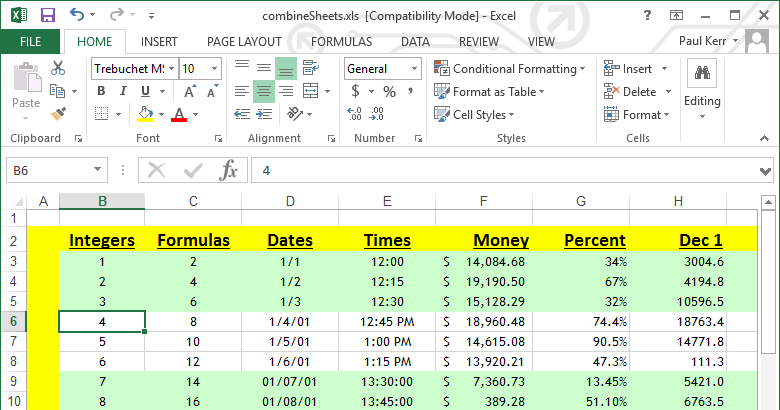Apply the red font color

tap(179, 114)
